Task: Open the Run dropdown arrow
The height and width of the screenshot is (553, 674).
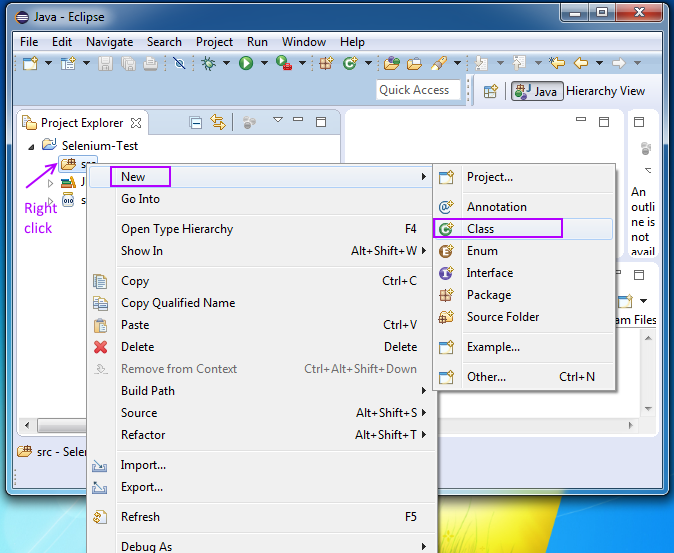Action: [x=264, y=64]
